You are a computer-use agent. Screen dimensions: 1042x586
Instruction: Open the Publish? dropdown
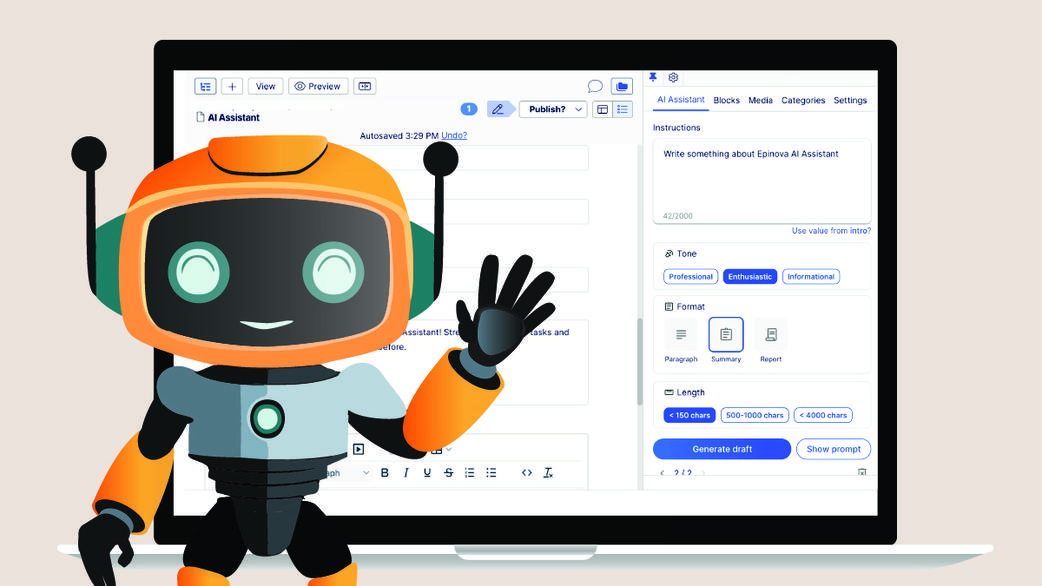577,109
